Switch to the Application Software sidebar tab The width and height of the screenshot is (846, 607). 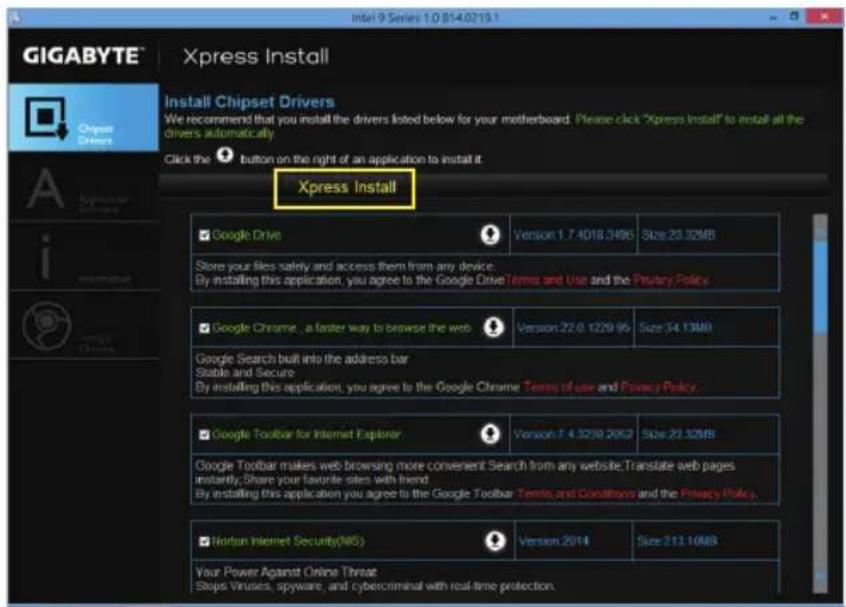[84, 187]
